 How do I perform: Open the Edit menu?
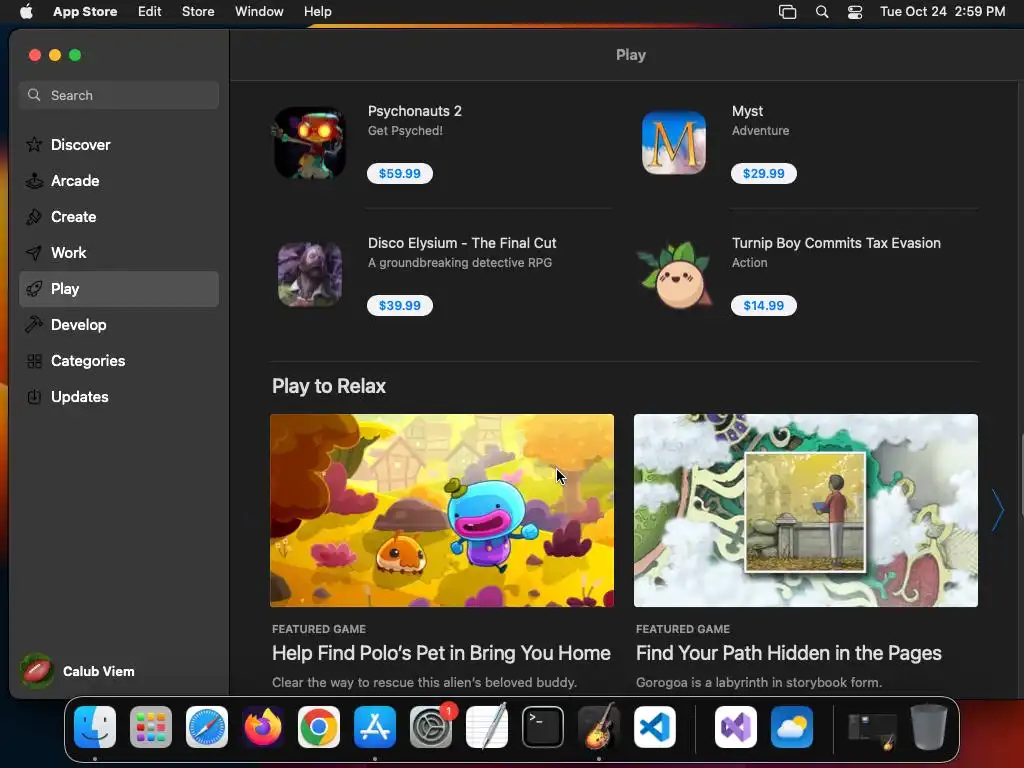150,12
